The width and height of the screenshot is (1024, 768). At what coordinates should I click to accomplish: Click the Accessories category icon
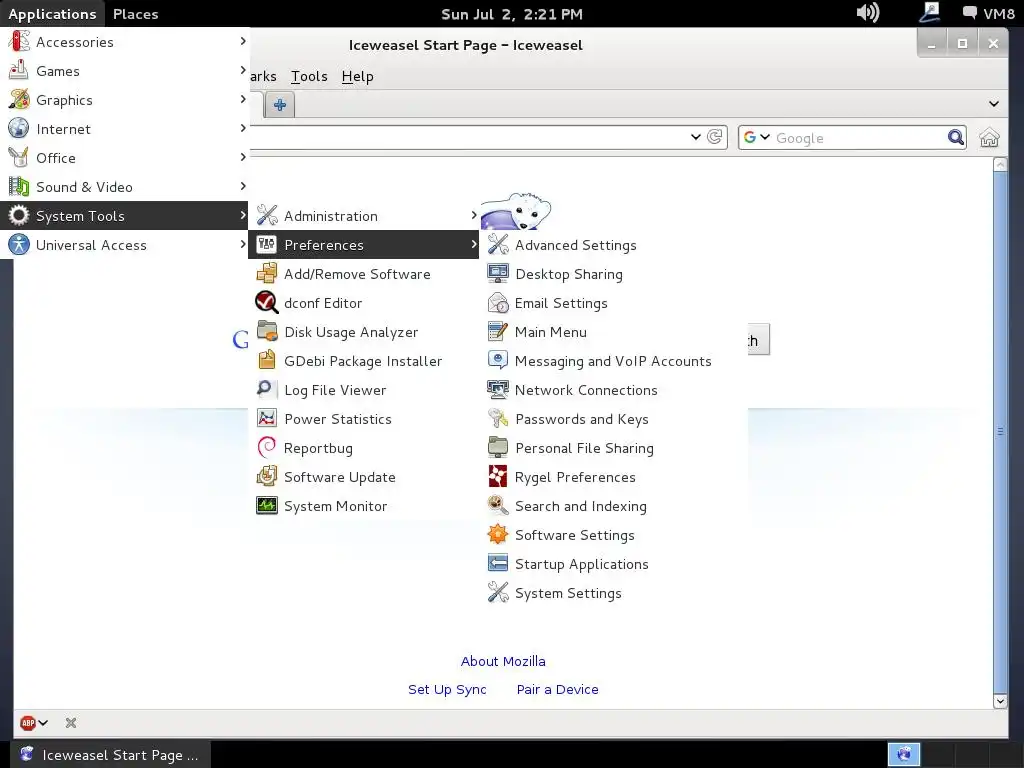coord(19,42)
